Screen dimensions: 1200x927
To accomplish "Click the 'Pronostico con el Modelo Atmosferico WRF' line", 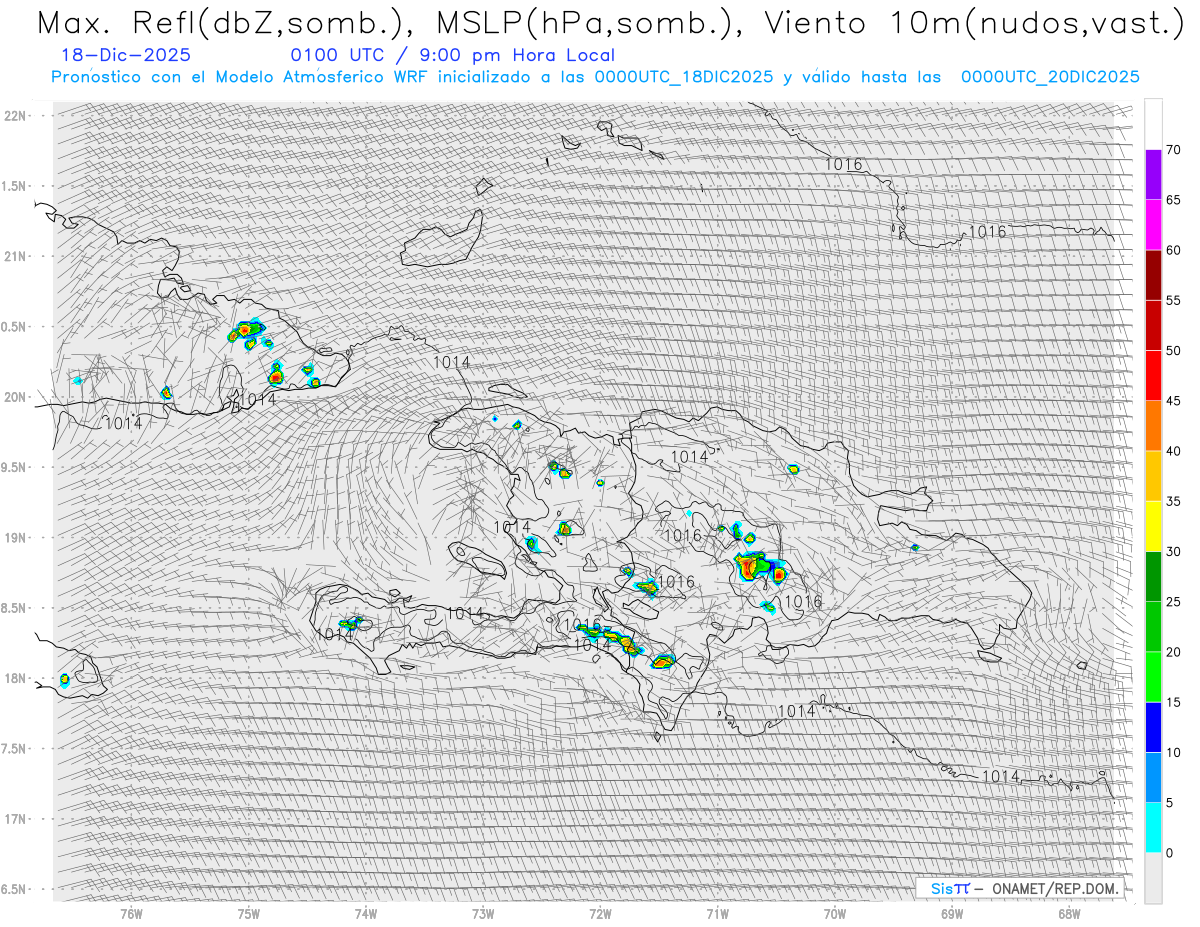I will [595, 77].
